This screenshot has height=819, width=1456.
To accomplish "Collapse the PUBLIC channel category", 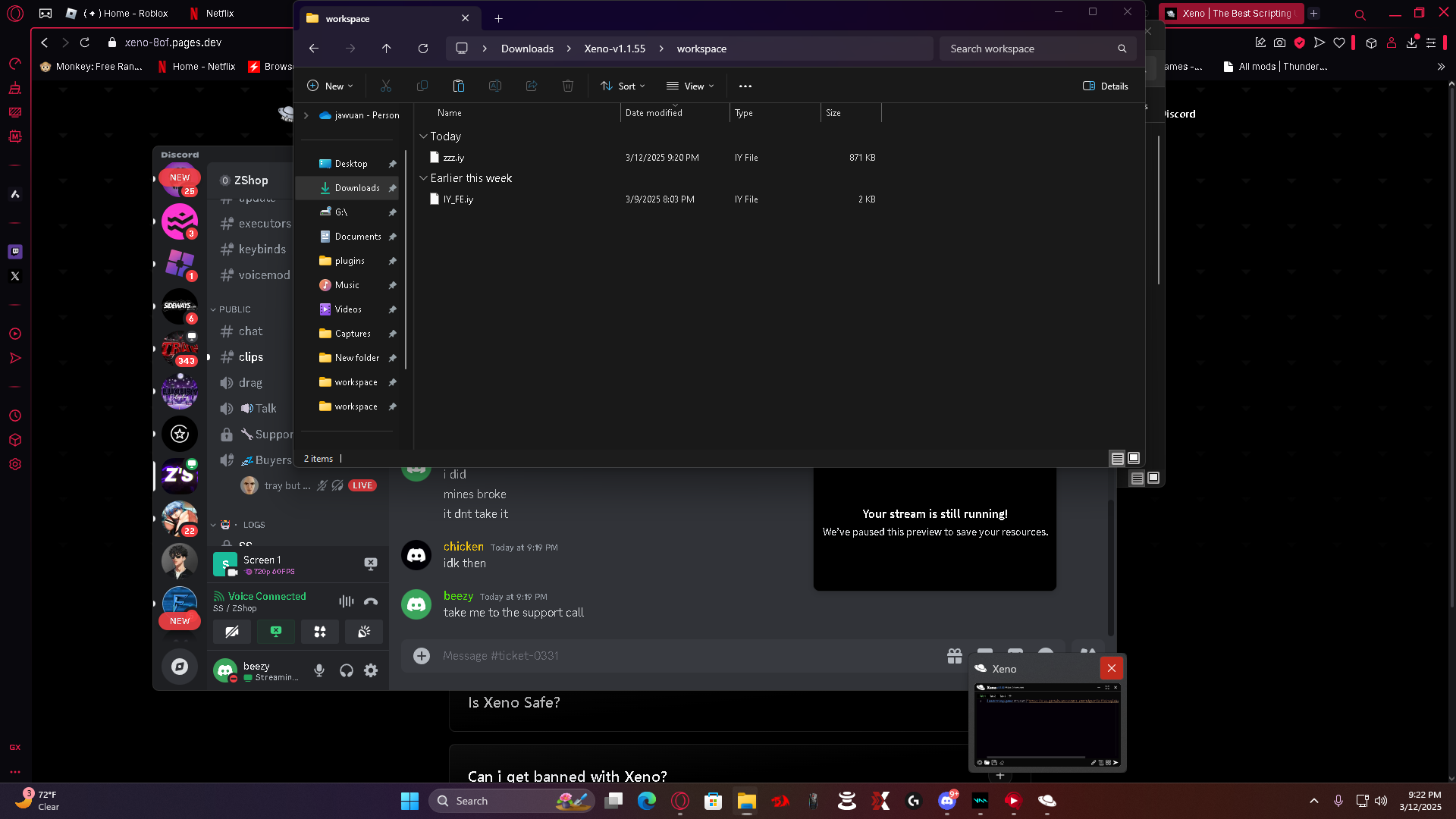I will pos(231,309).
